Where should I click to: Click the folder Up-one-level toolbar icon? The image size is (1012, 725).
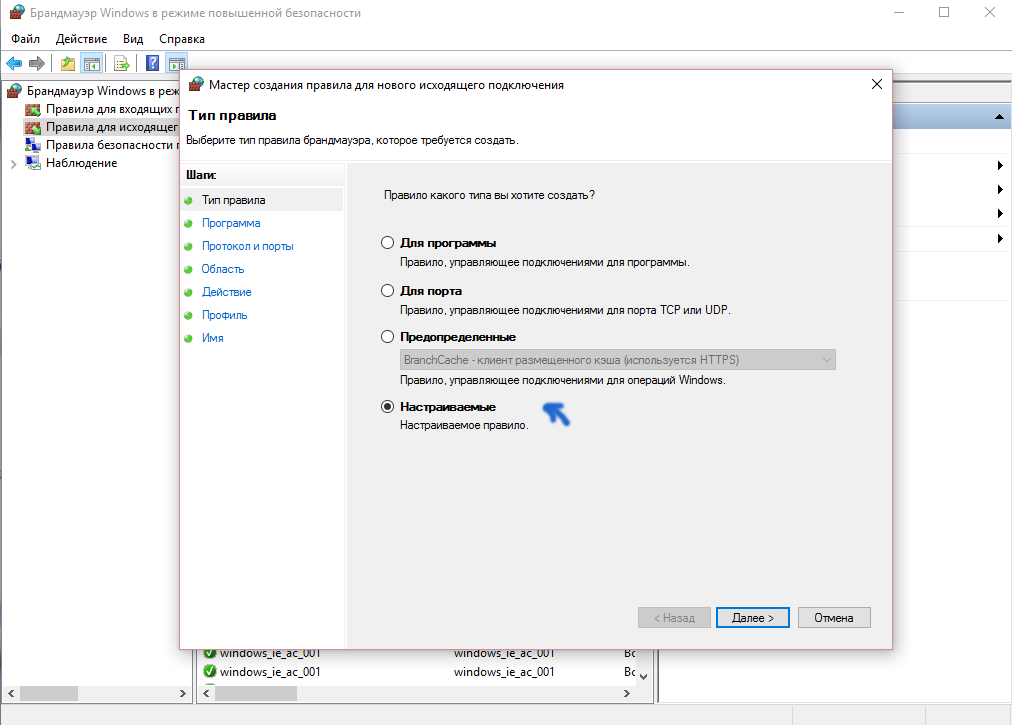pos(68,63)
